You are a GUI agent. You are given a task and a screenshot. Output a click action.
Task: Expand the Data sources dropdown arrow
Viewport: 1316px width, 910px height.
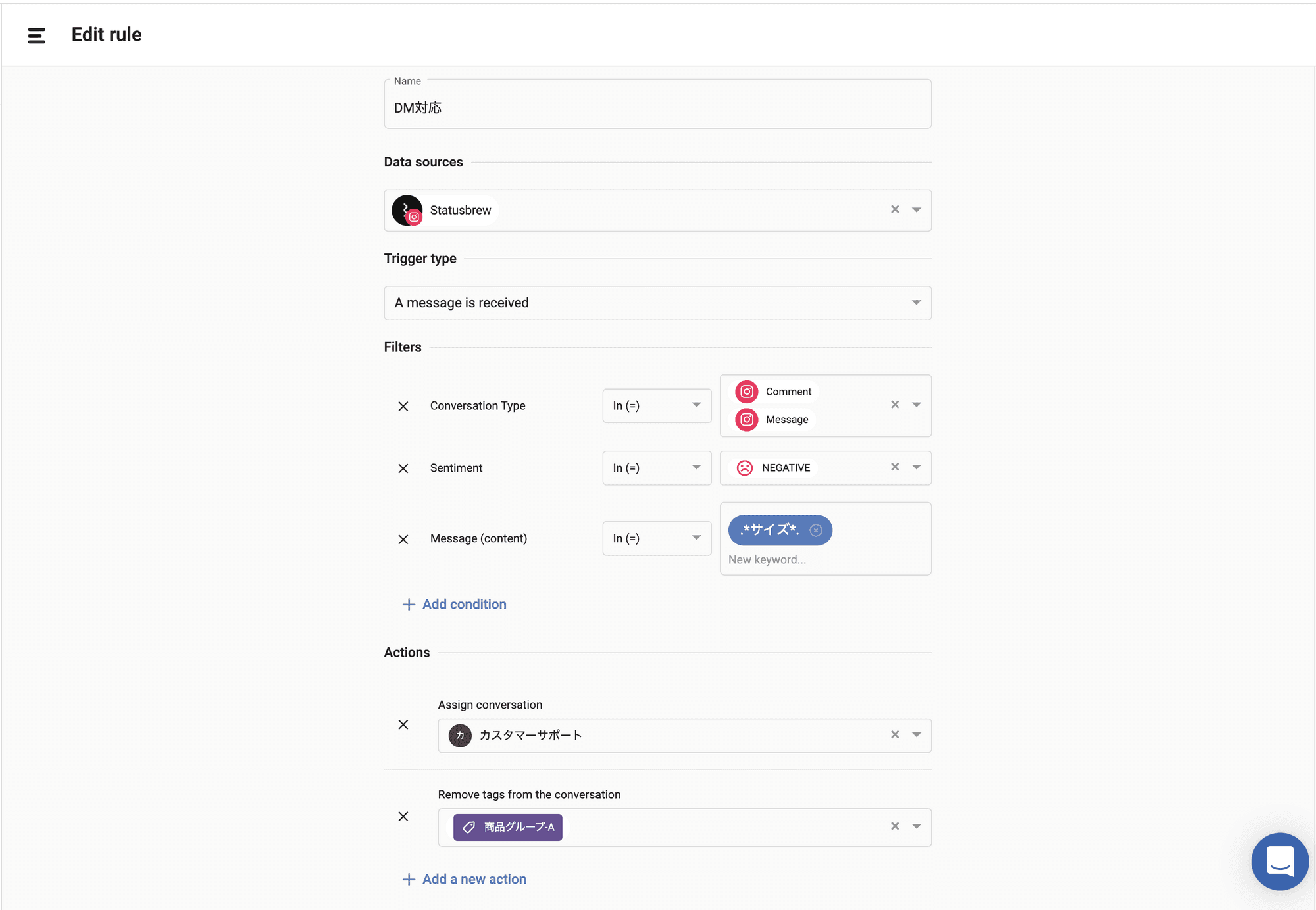click(916, 210)
